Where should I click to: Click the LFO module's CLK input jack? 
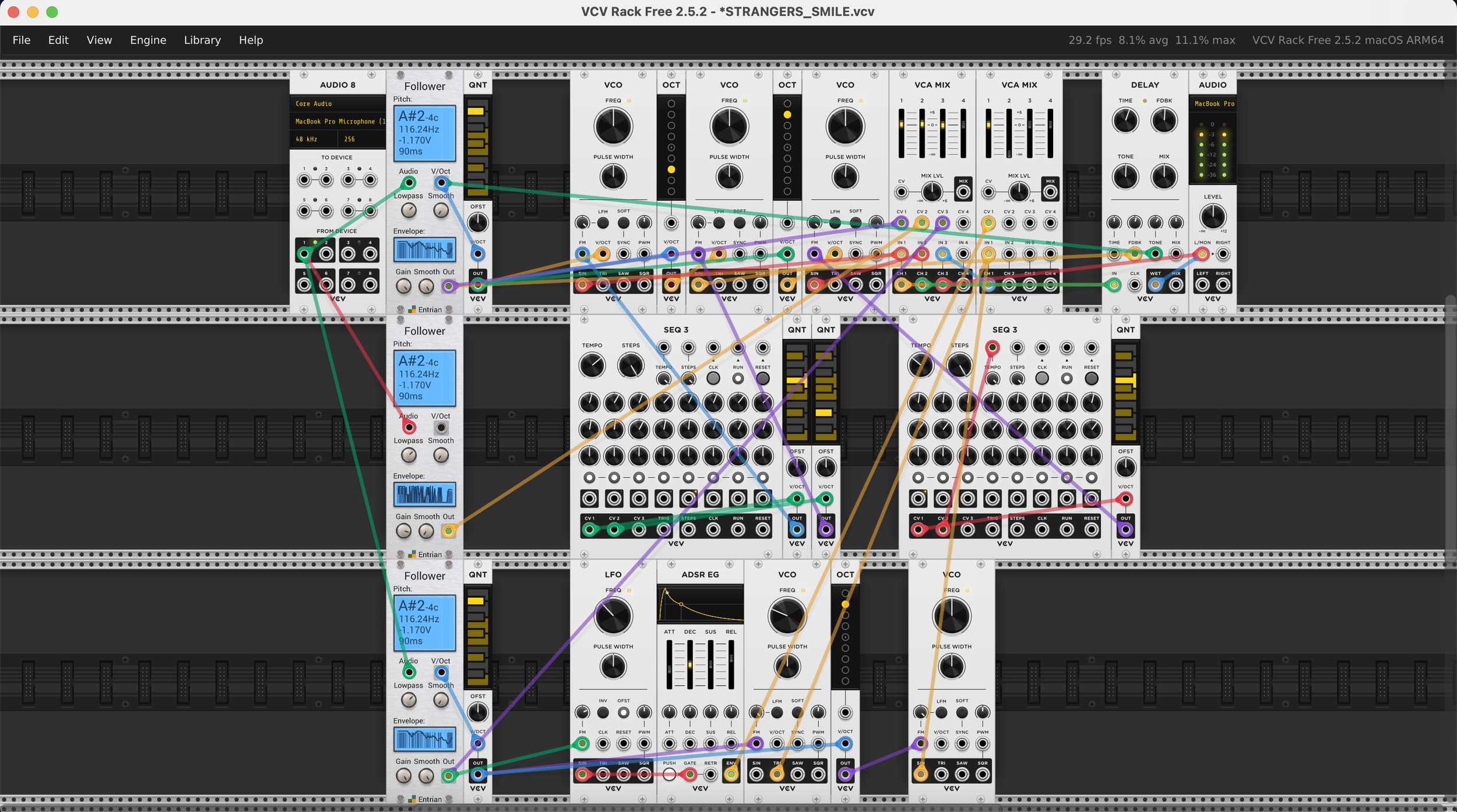[x=603, y=744]
